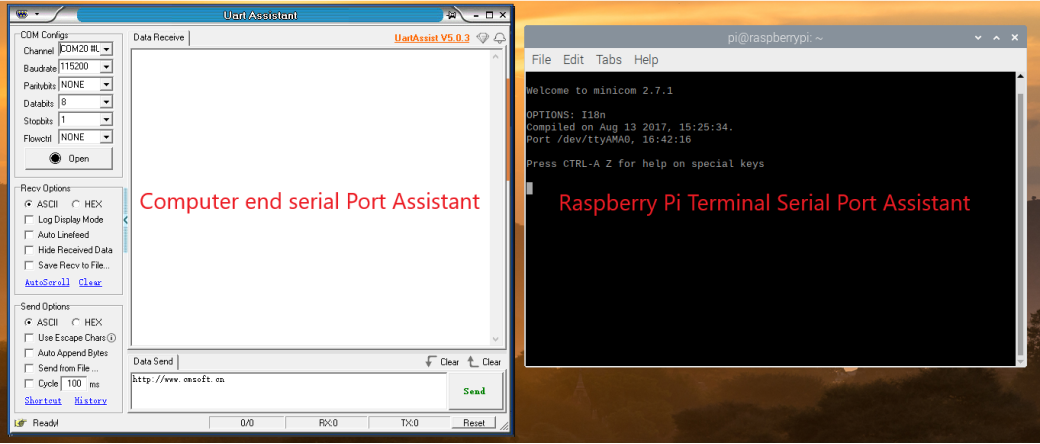Expand the Channel COM port dropdown

(x=106, y=49)
